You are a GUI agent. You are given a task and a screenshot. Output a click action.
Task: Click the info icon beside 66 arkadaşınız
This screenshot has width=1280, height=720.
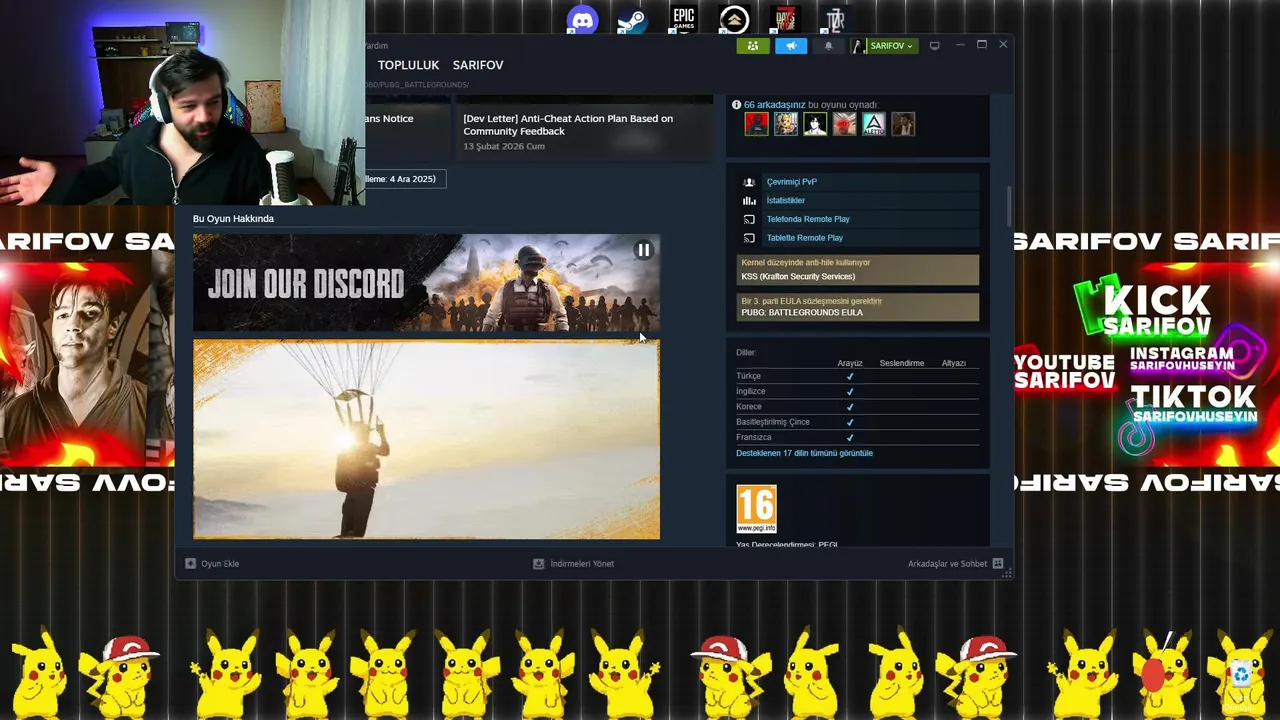(x=736, y=104)
